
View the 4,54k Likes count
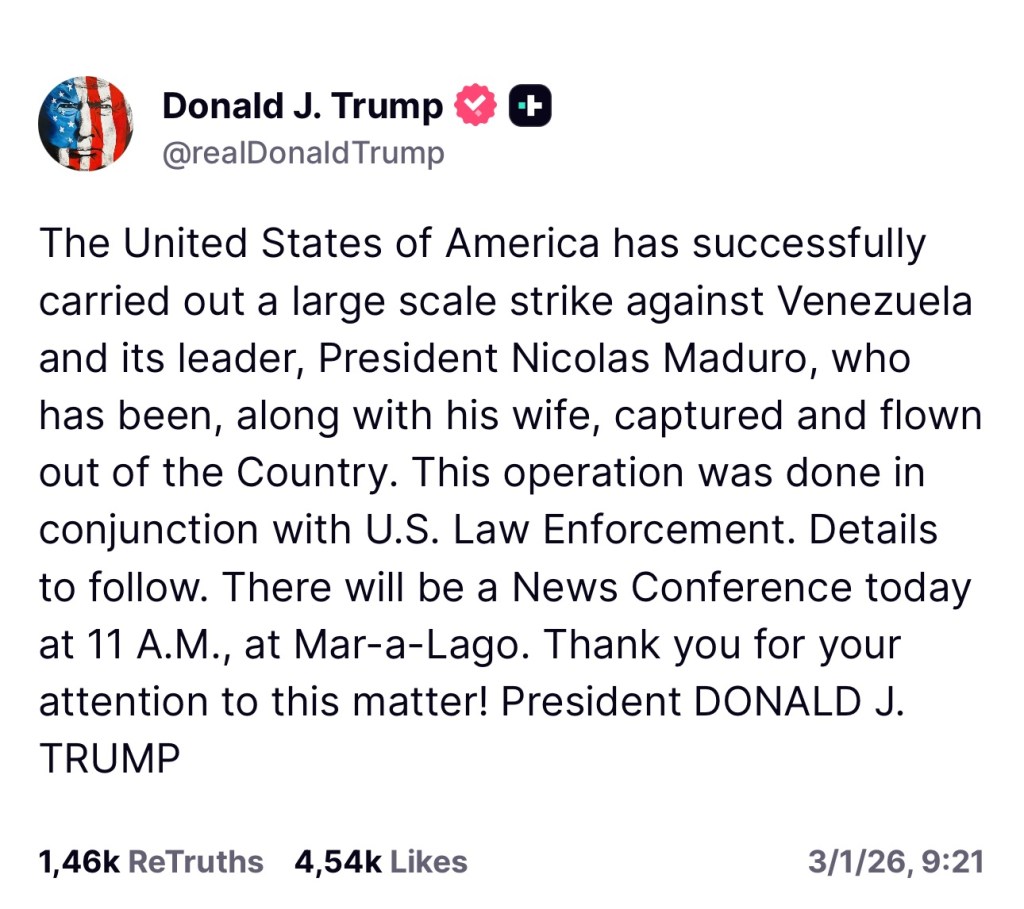337,862
